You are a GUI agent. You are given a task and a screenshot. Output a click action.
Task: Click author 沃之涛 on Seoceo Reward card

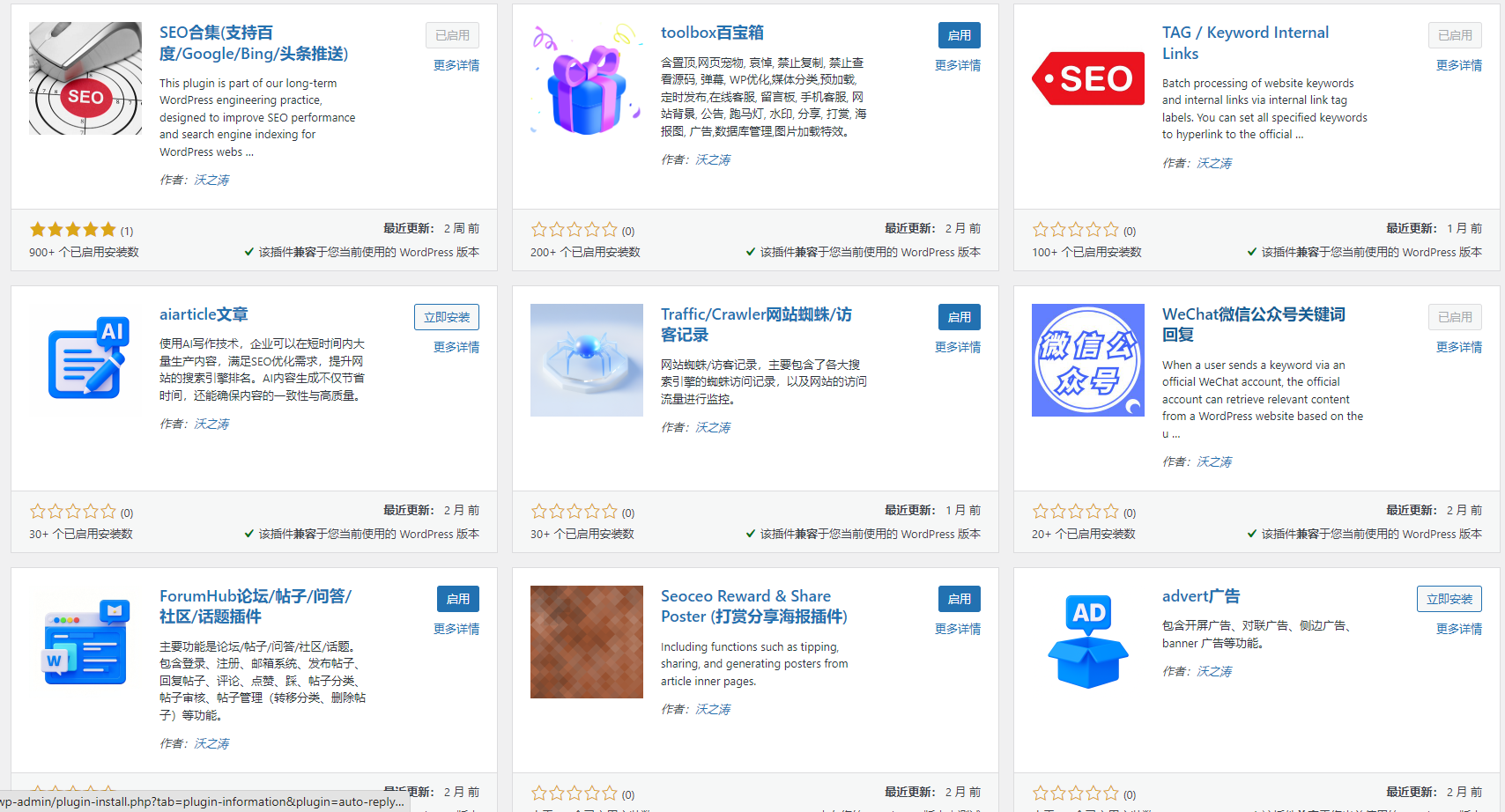(713, 709)
